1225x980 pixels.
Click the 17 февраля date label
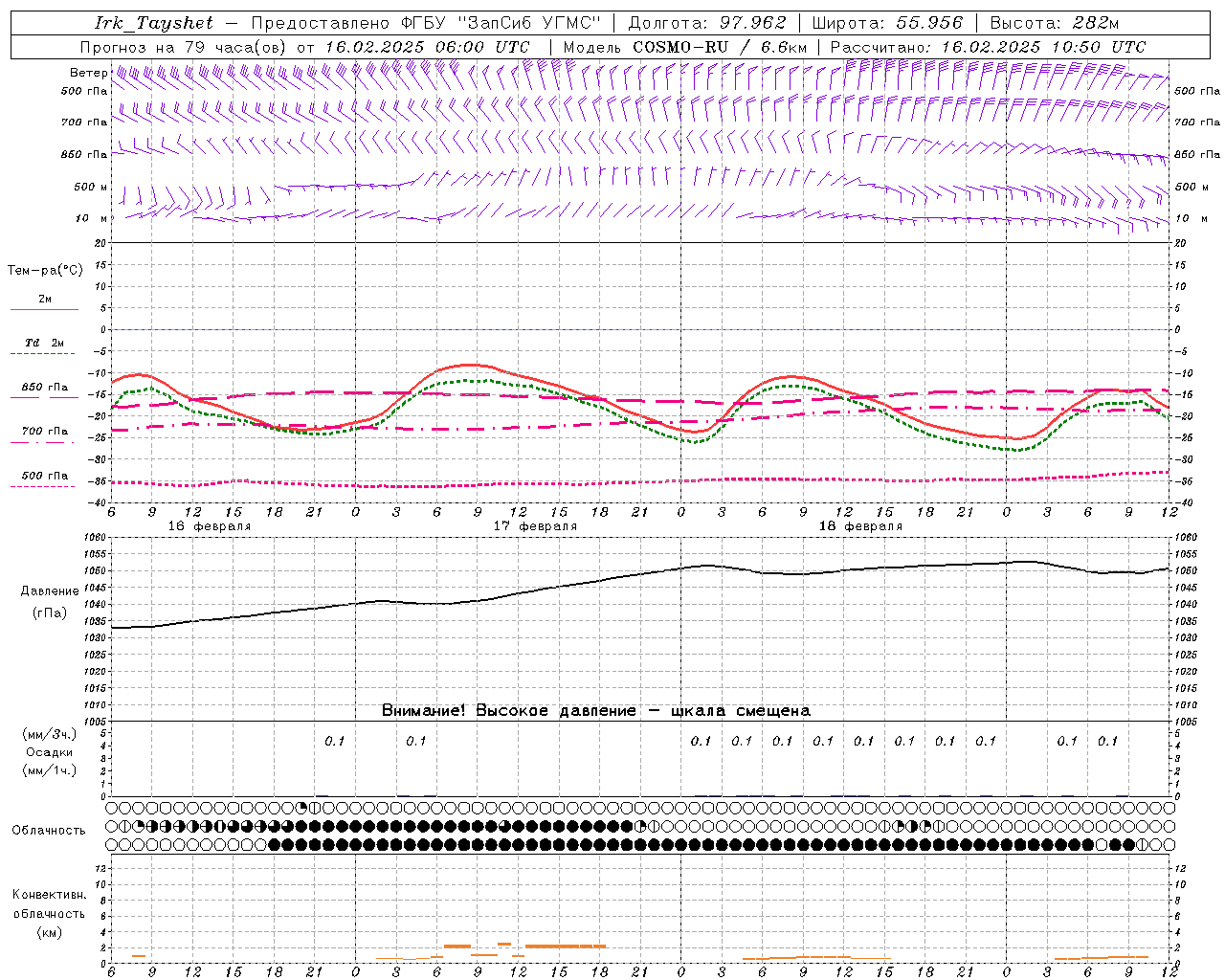tap(535, 526)
